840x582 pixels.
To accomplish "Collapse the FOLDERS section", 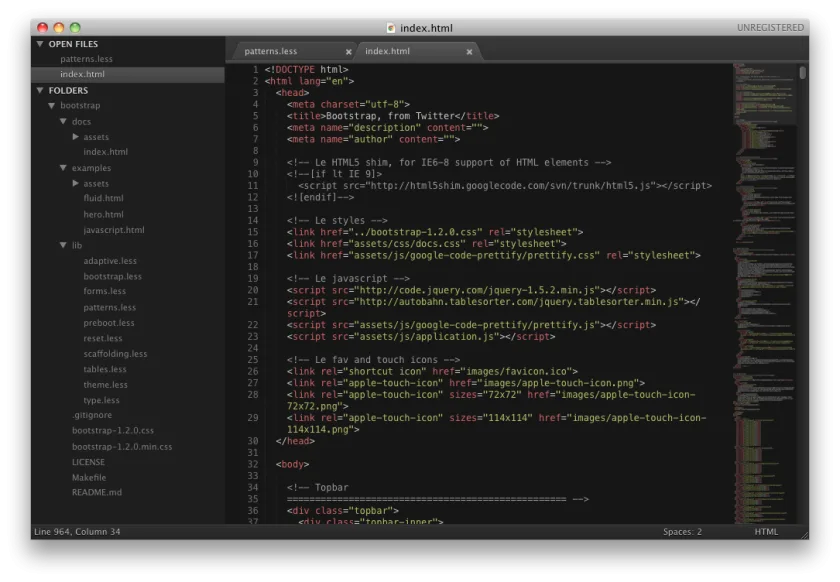I will click(x=40, y=91).
